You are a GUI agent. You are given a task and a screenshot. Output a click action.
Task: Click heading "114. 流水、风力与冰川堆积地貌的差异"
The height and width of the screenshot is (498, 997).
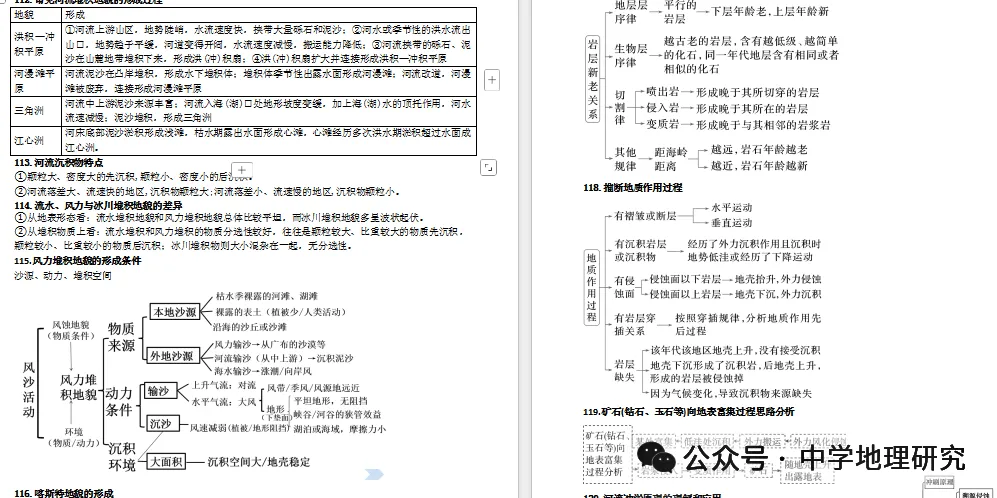99,205
